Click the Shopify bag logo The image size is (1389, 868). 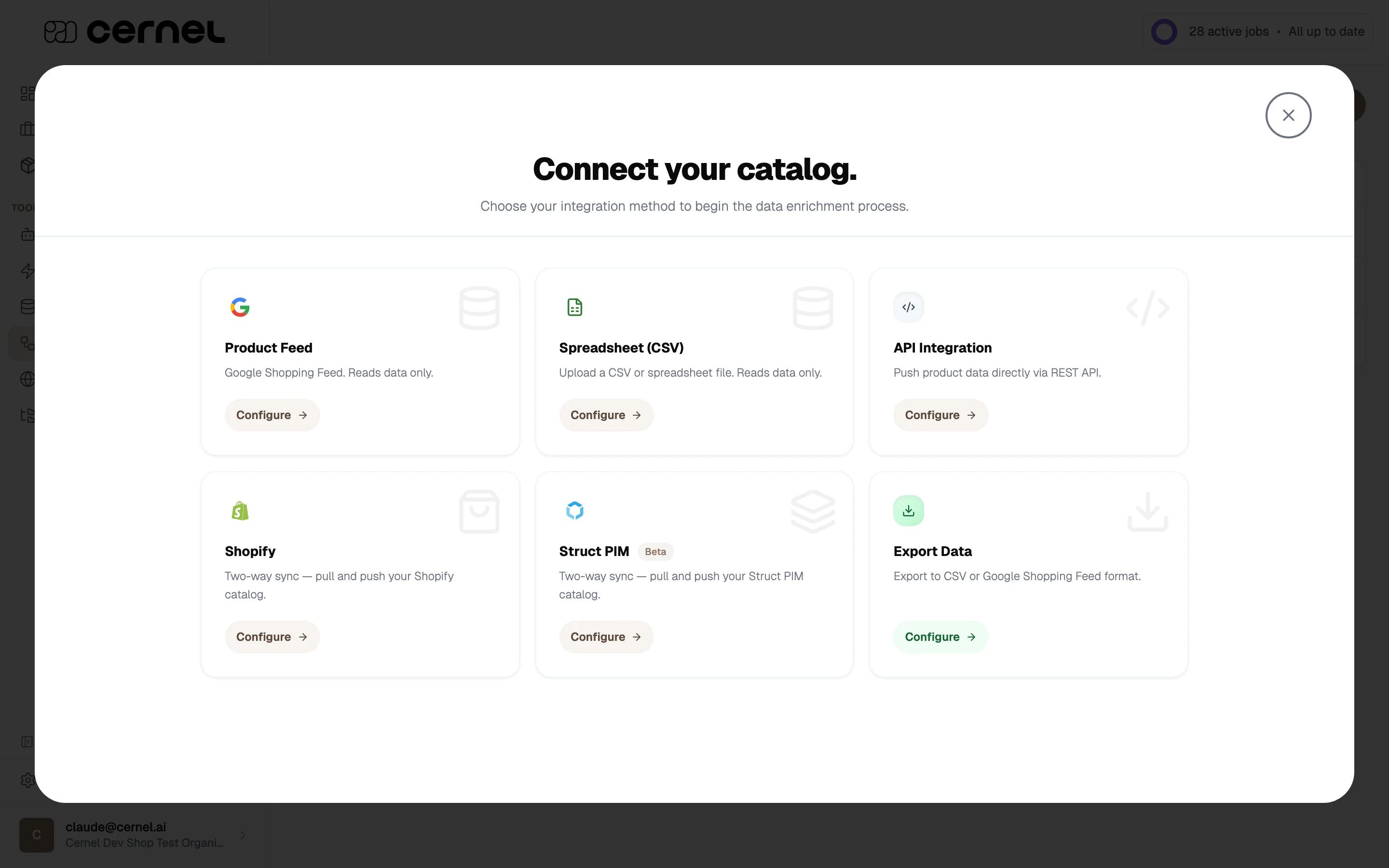pyautogui.click(x=240, y=510)
